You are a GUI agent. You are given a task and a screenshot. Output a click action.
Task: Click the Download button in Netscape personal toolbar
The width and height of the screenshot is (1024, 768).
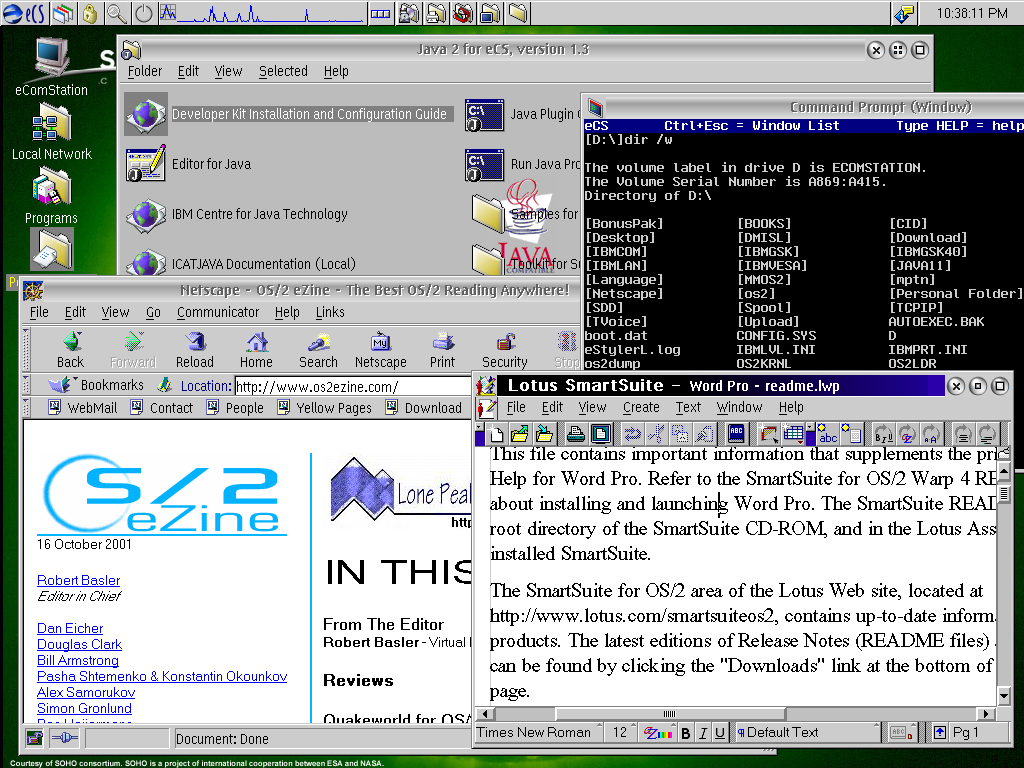coord(424,408)
